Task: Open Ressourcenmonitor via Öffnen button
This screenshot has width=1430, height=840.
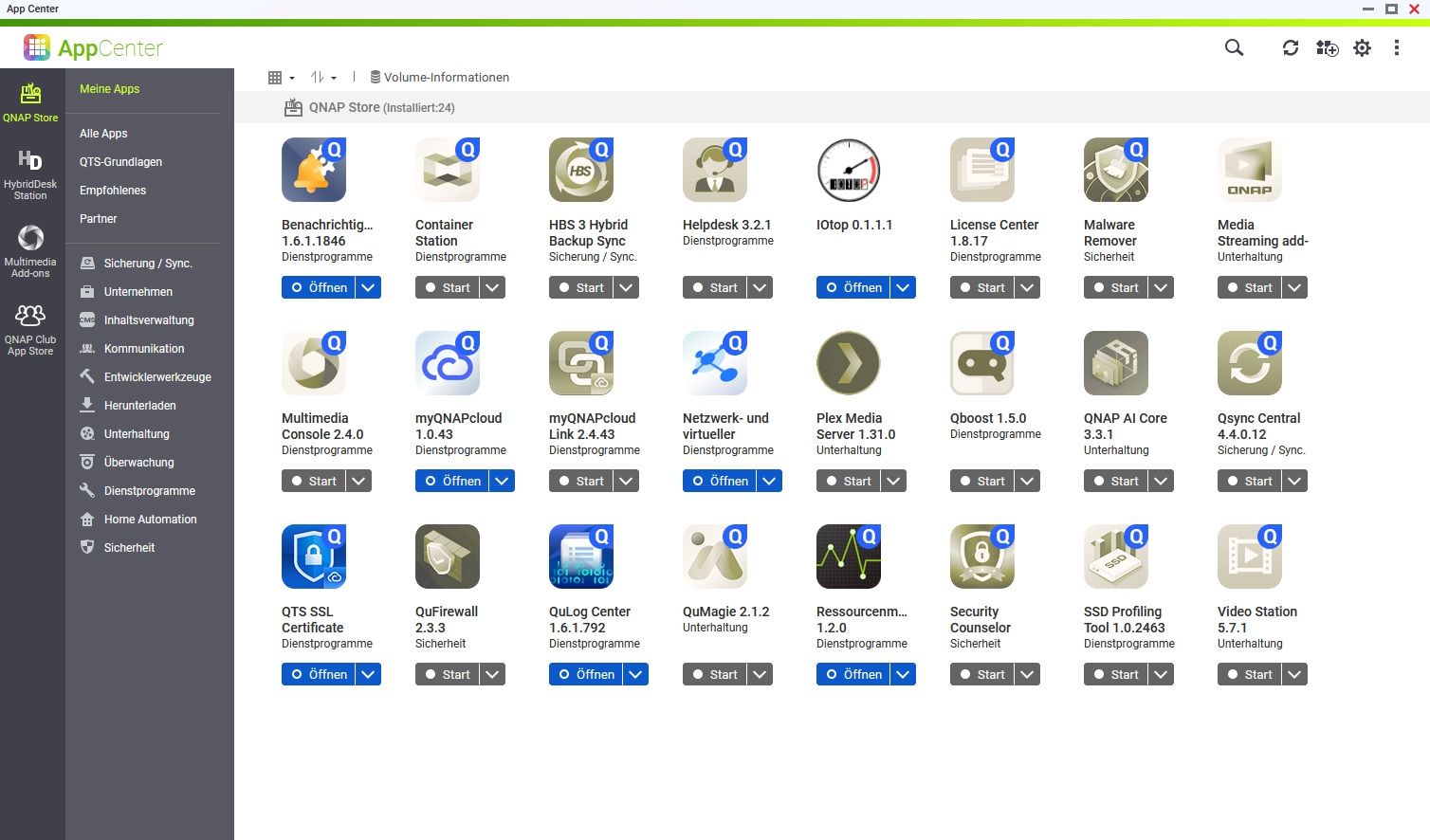Action: click(853, 674)
